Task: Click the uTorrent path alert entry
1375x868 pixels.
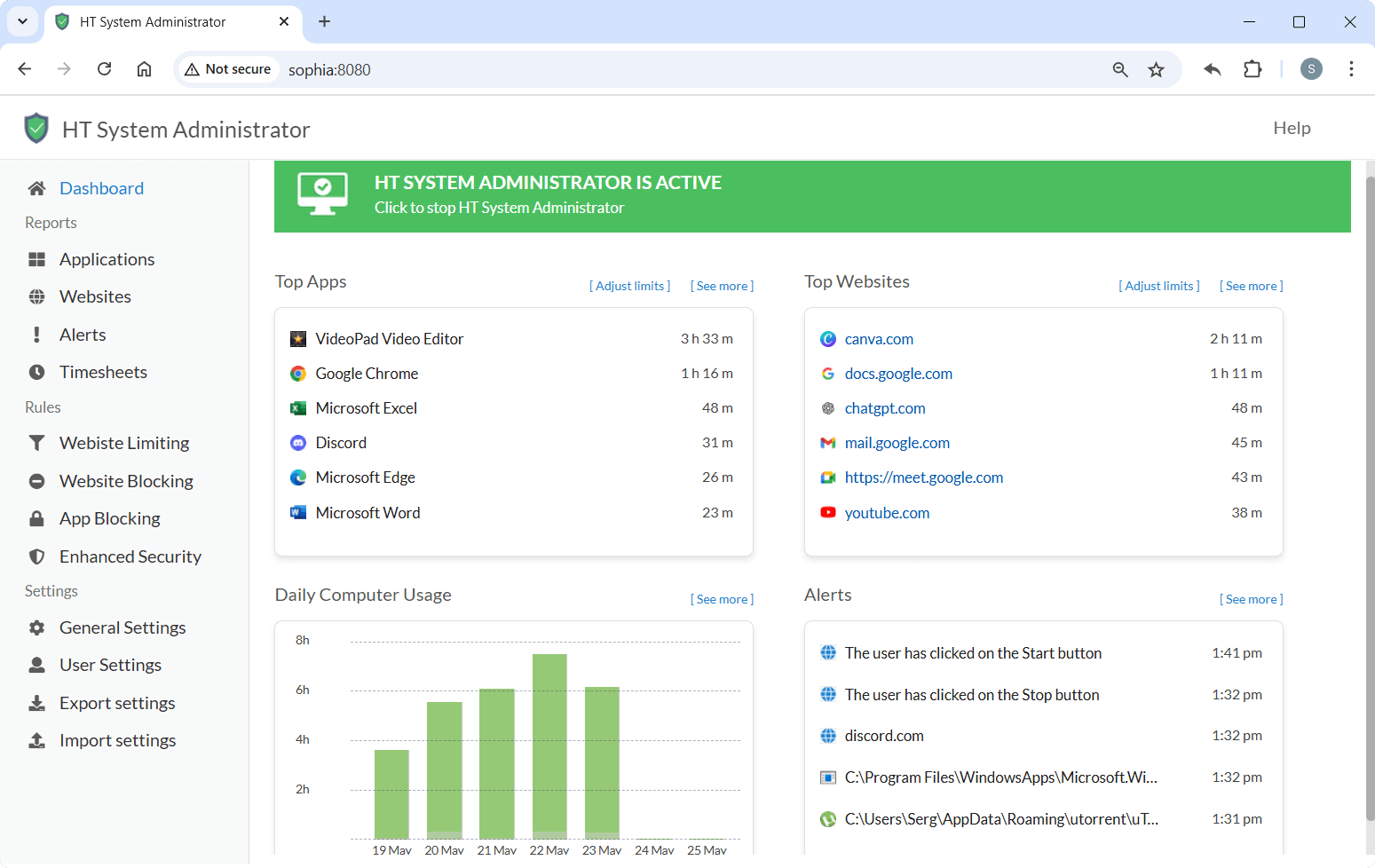Action: [x=1001, y=819]
